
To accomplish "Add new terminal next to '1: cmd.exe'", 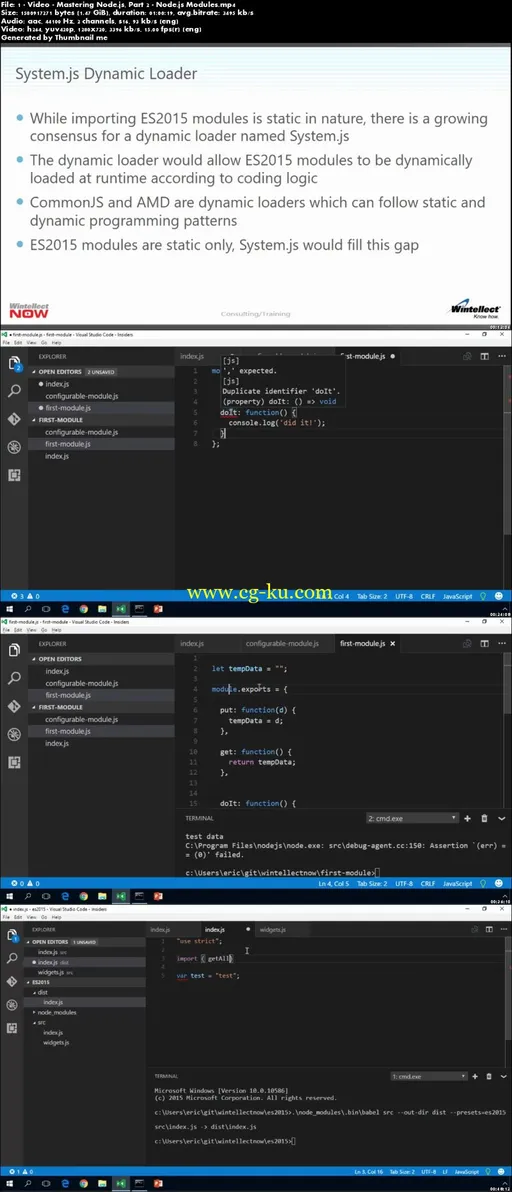I will pos(476,1076).
